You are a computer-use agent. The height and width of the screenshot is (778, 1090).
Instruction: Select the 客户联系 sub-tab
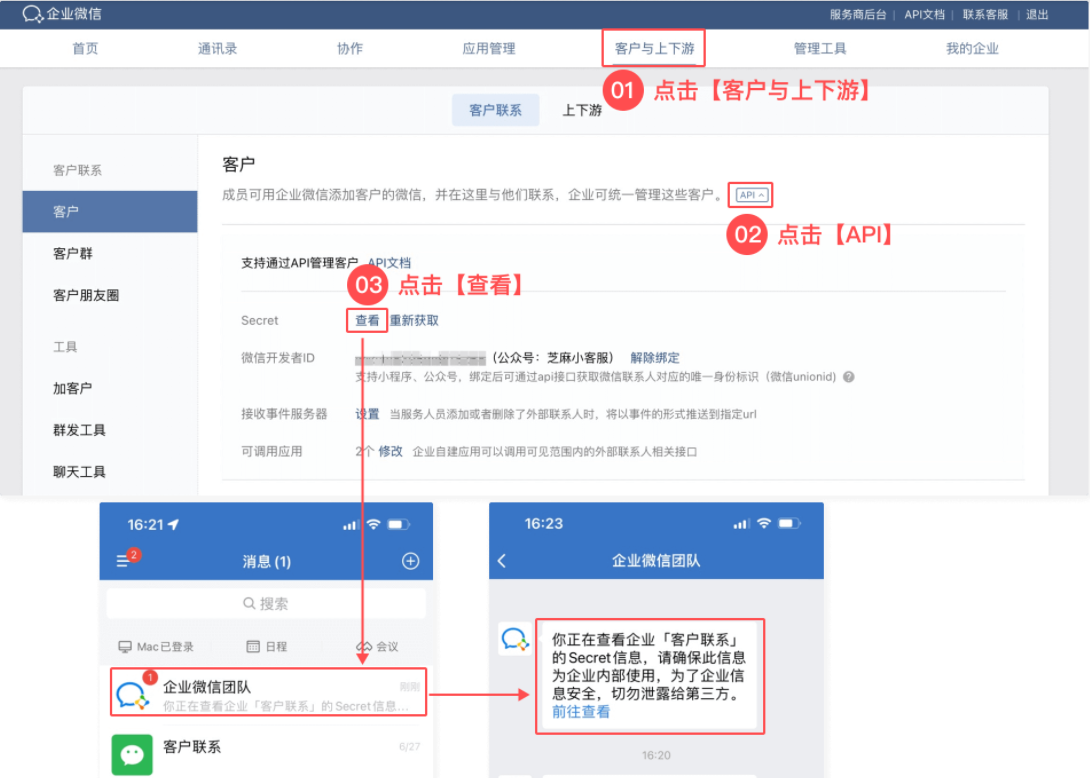[495, 110]
